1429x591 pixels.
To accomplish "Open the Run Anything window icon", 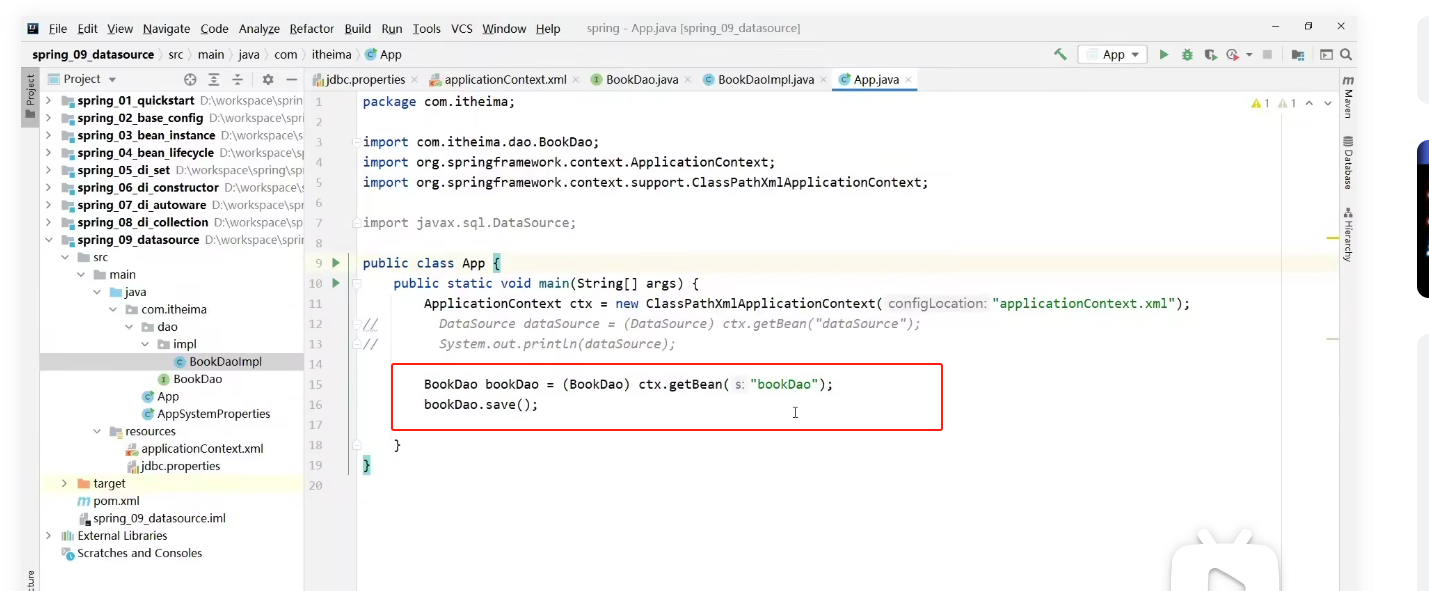I will pyautogui.click(x=1326, y=55).
